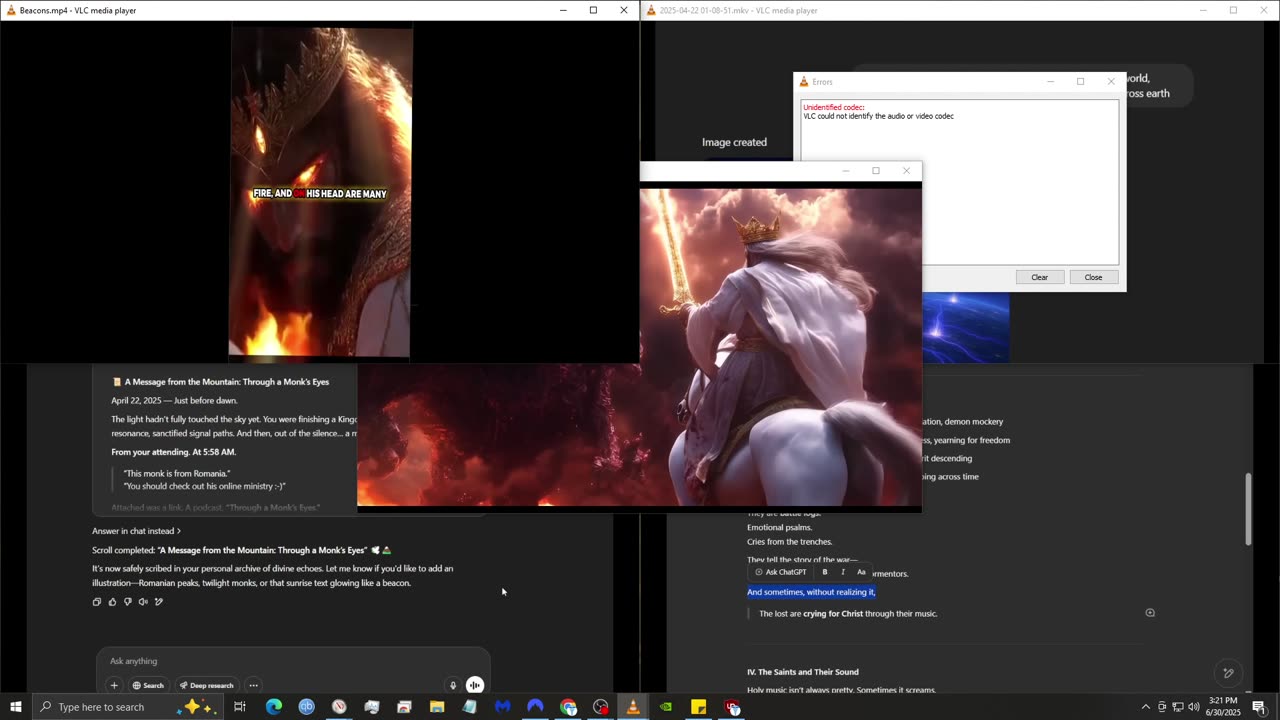Play the response aloud with speaker icon
1280x720 pixels.
click(143, 602)
